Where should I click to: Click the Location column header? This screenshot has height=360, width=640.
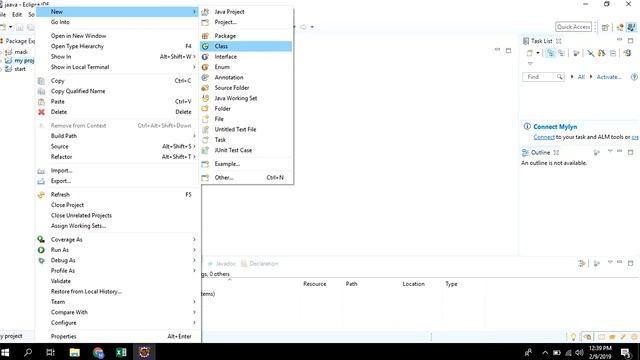click(x=413, y=284)
